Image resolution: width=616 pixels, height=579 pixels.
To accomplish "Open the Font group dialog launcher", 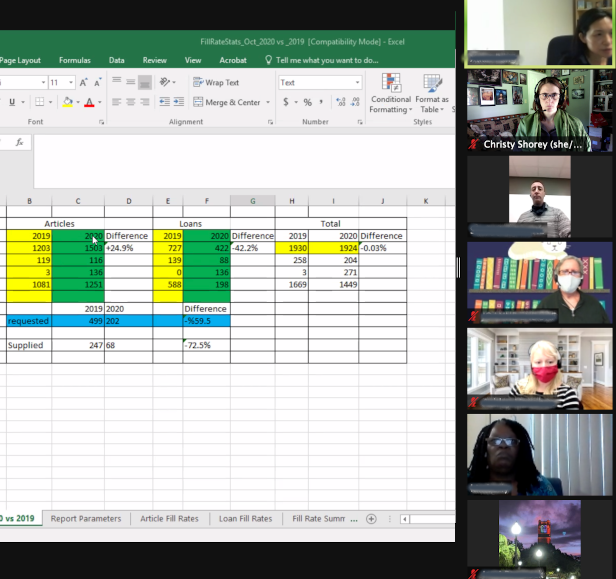I will point(101,122).
